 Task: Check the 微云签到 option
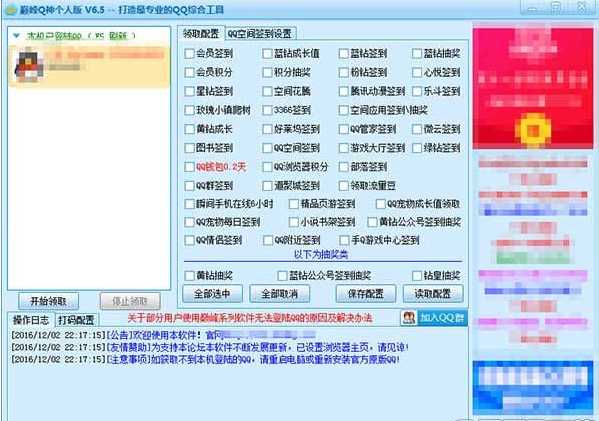click(x=417, y=129)
